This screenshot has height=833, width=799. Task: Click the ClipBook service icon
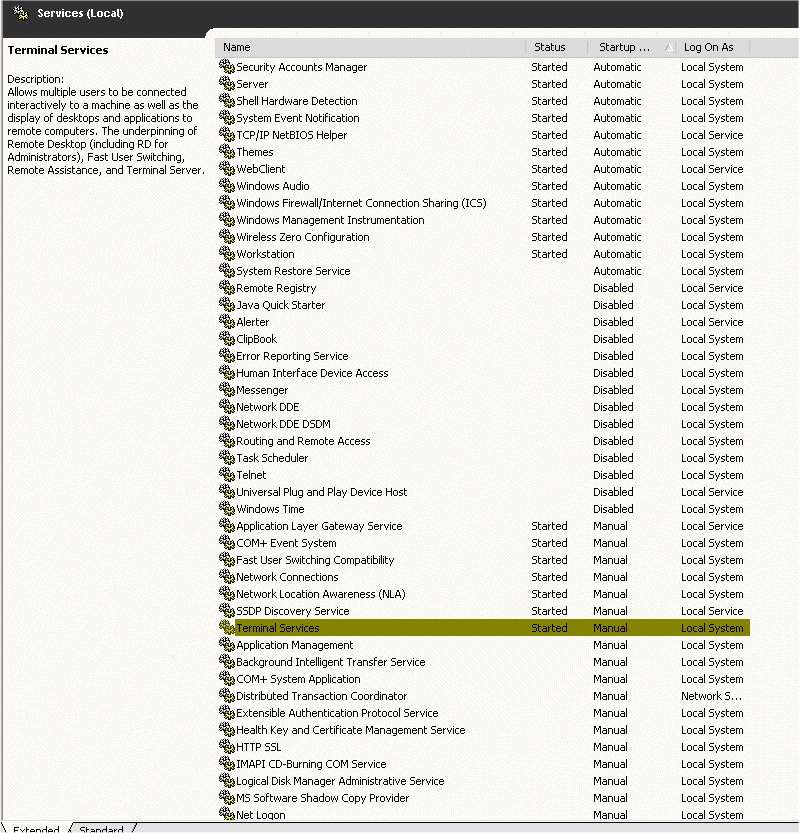(x=227, y=338)
